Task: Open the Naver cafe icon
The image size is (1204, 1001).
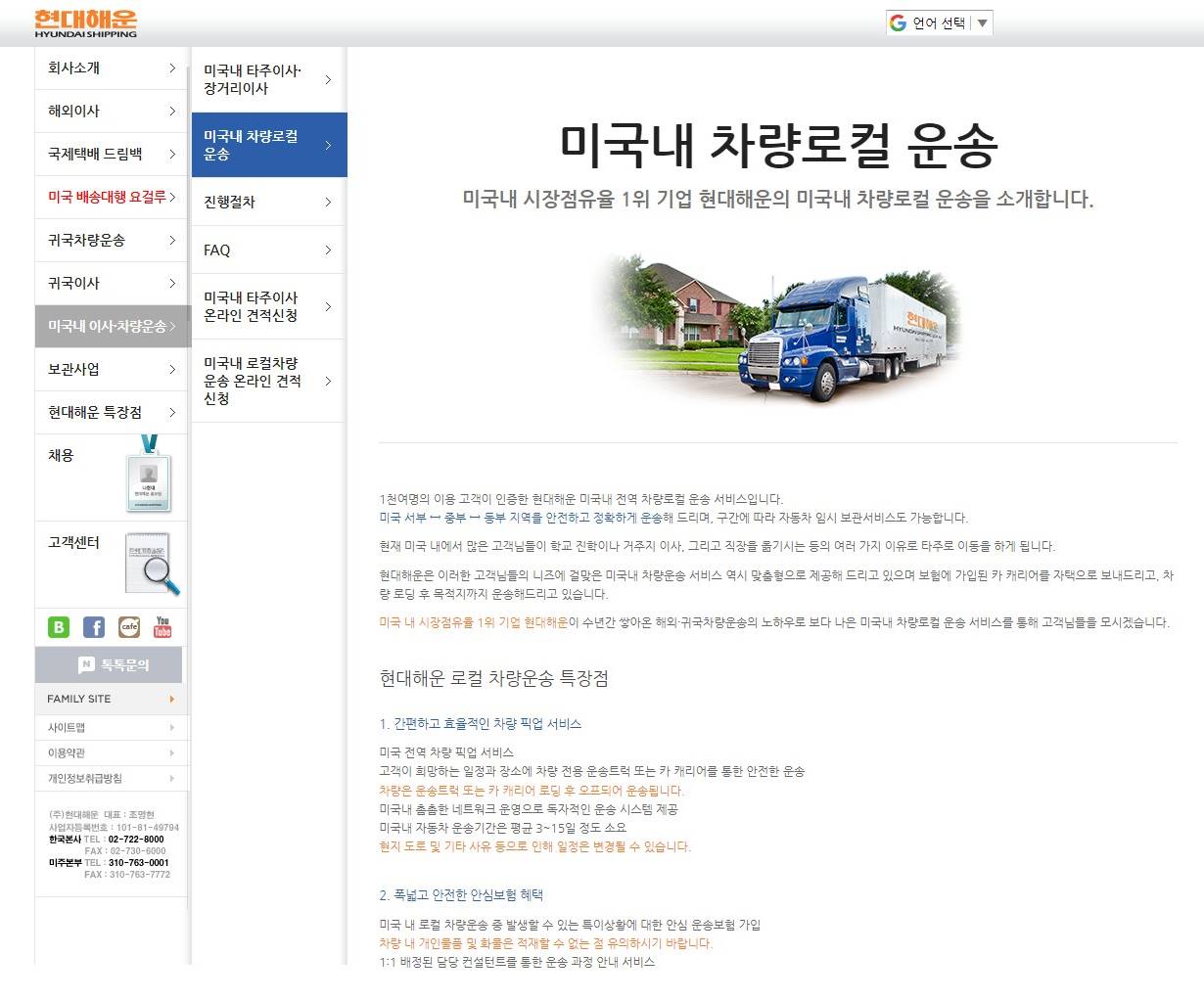Action: 129,626
